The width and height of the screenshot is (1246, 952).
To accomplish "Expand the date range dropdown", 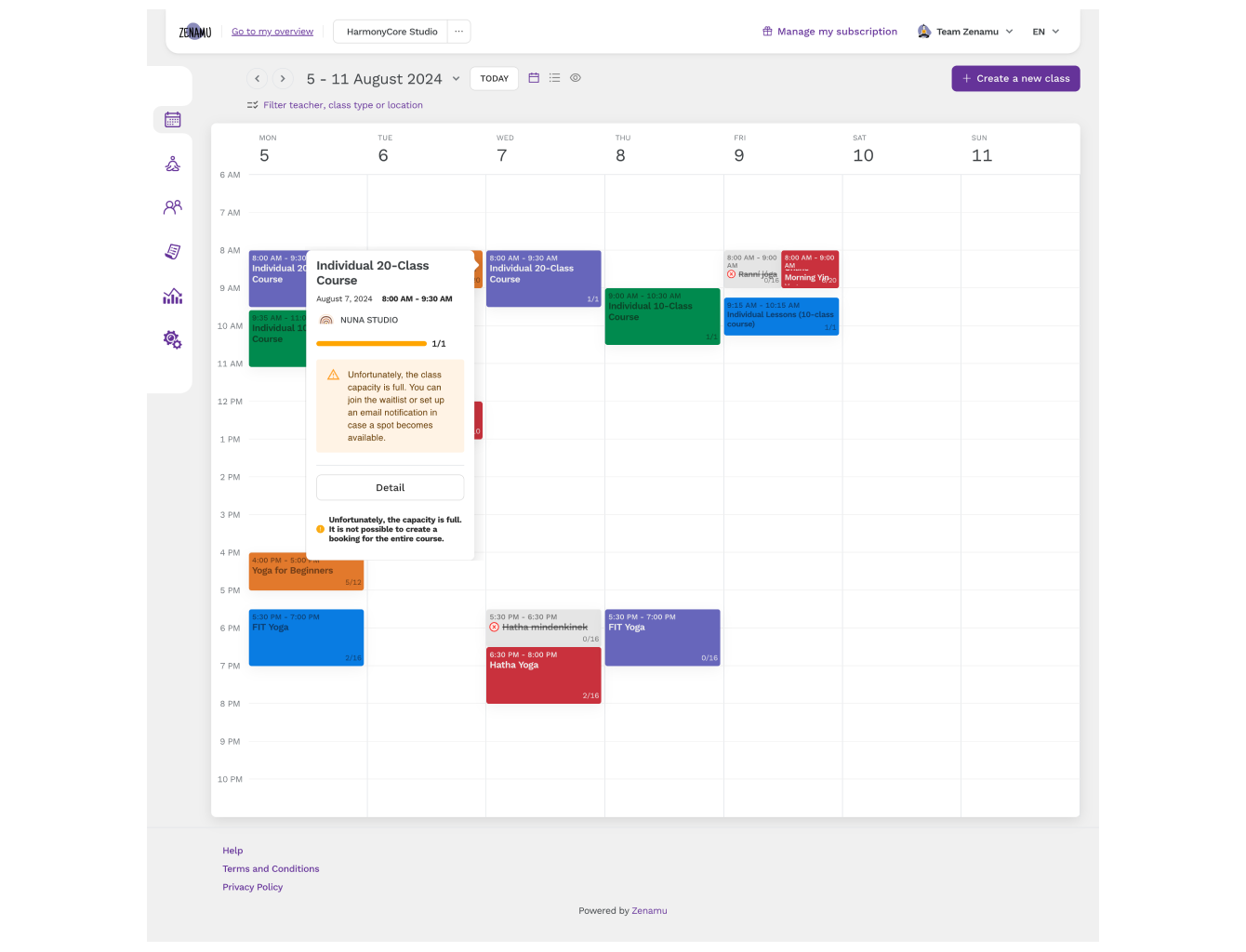I will [x=456, y=79].
